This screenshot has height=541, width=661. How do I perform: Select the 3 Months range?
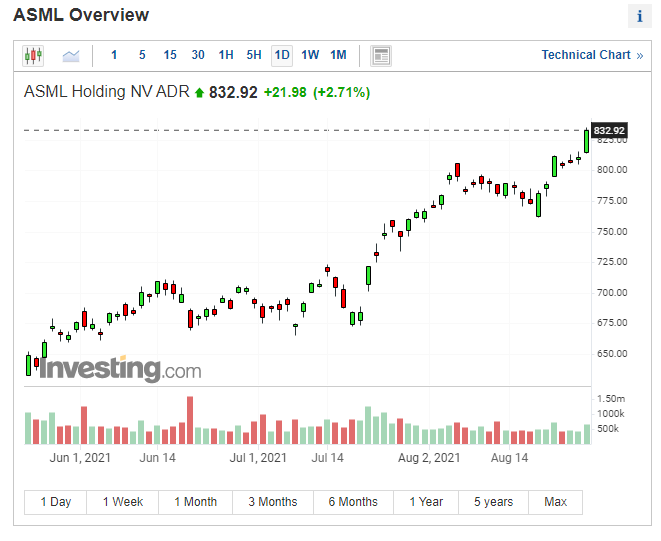tap(273, 502)
